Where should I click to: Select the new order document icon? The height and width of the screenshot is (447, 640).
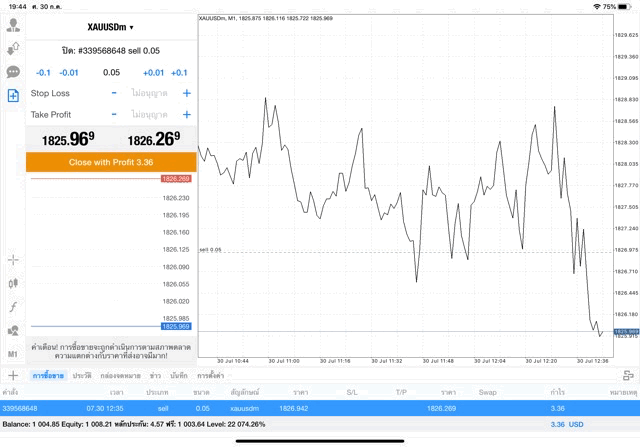(13, 96)
